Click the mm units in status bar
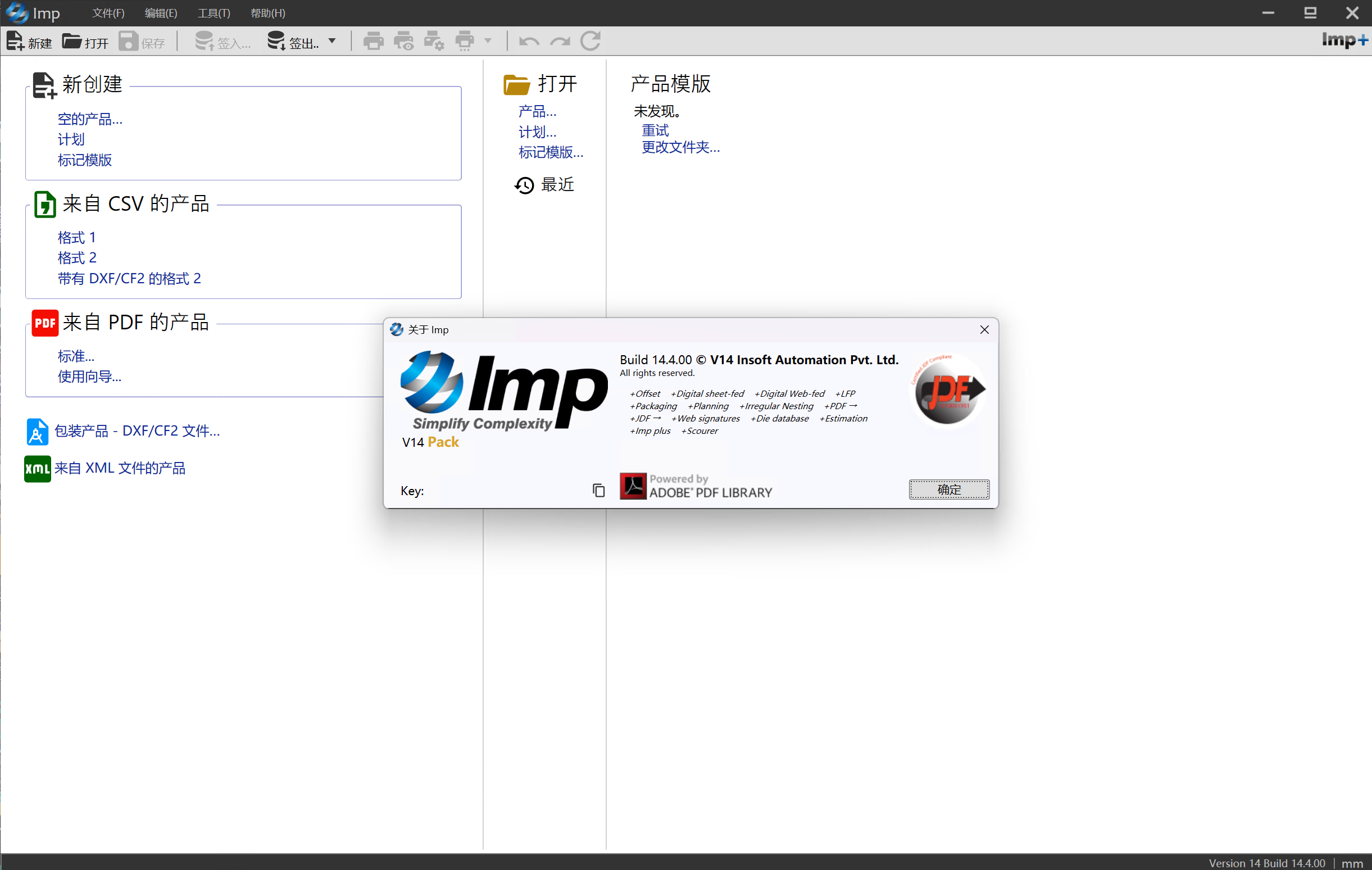 click(1353, 863)
